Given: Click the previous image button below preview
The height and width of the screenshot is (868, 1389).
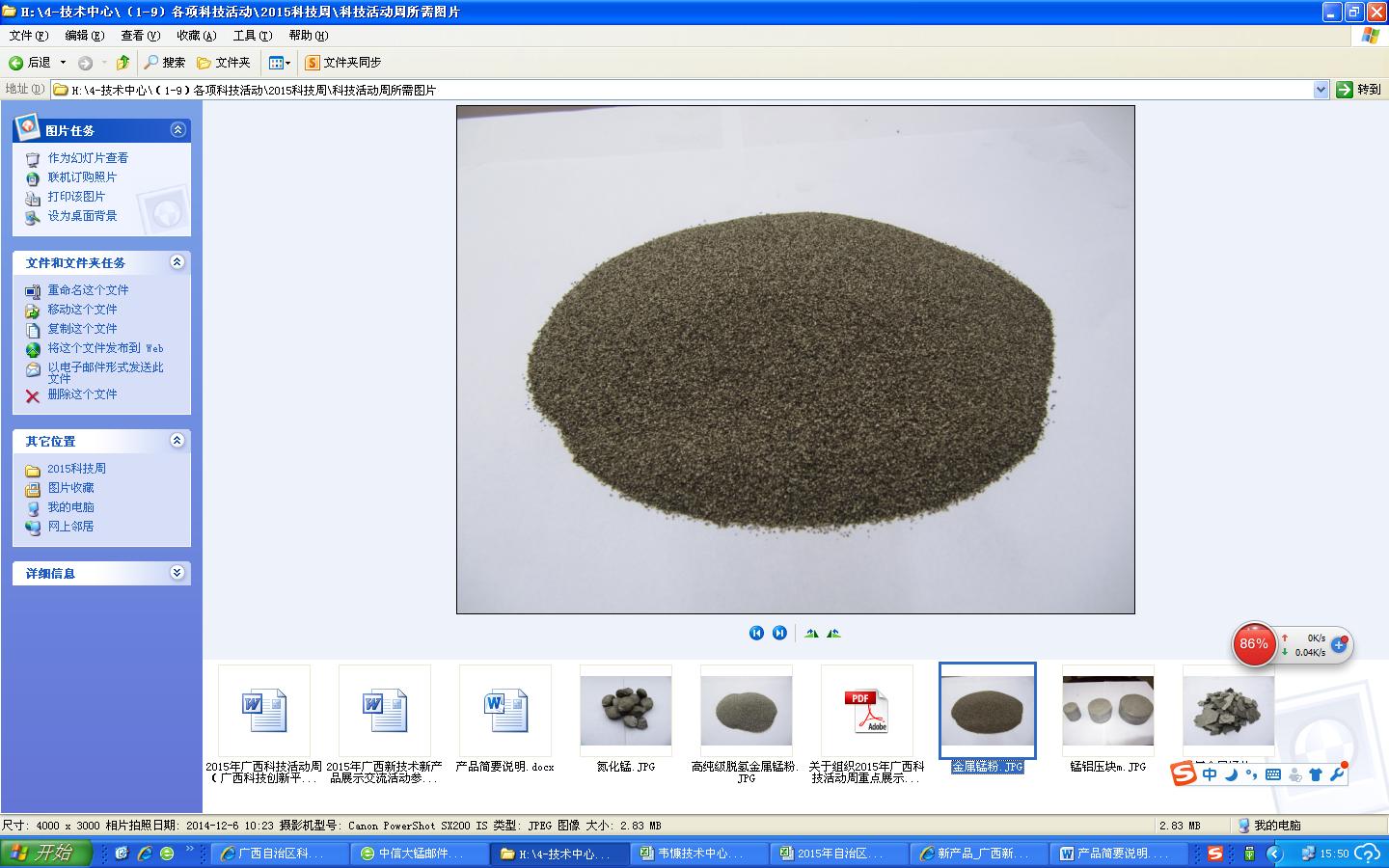Looking at the screenshot, I should tap(756, 633).
